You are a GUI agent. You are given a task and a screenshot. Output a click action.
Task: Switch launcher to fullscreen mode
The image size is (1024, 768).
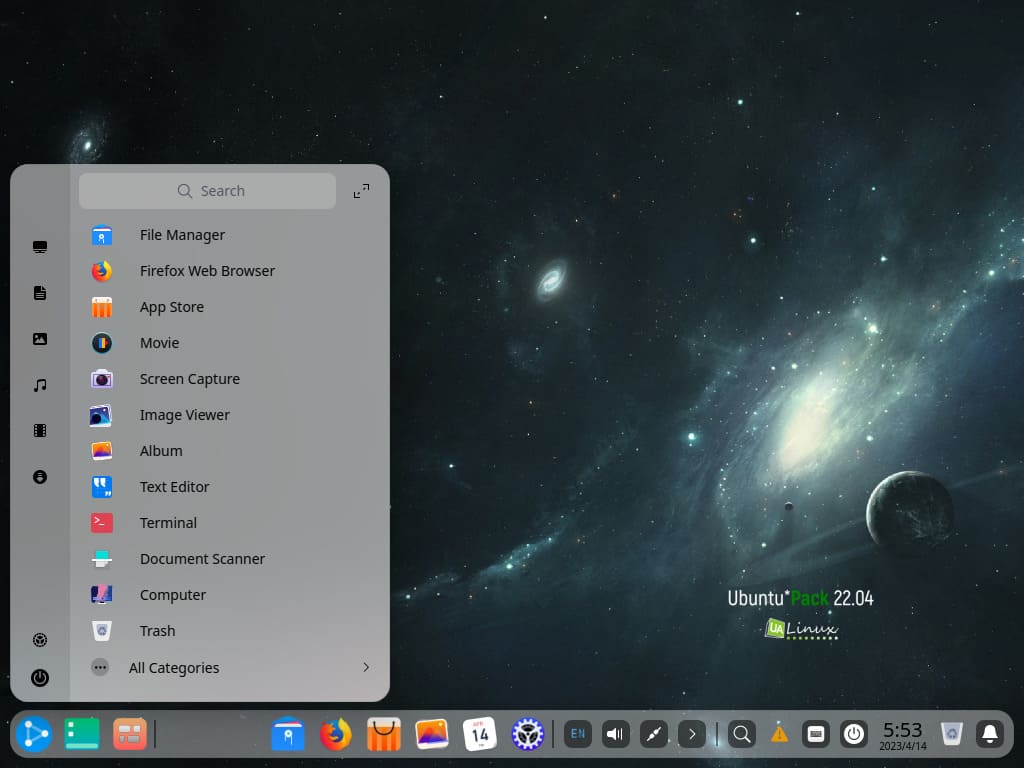pos(361,191)
